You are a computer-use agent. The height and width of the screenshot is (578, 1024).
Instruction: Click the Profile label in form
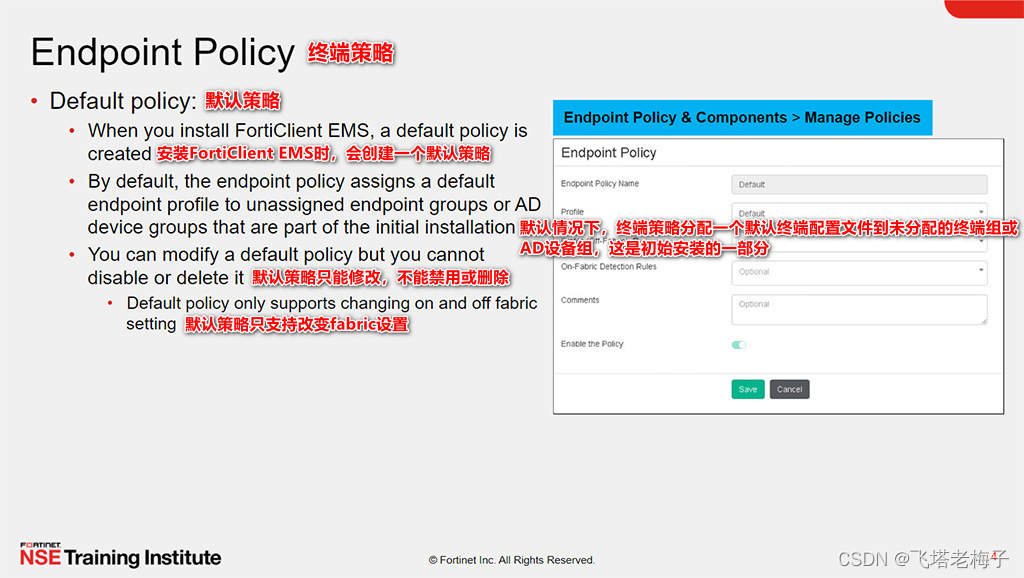click(572, 212)
